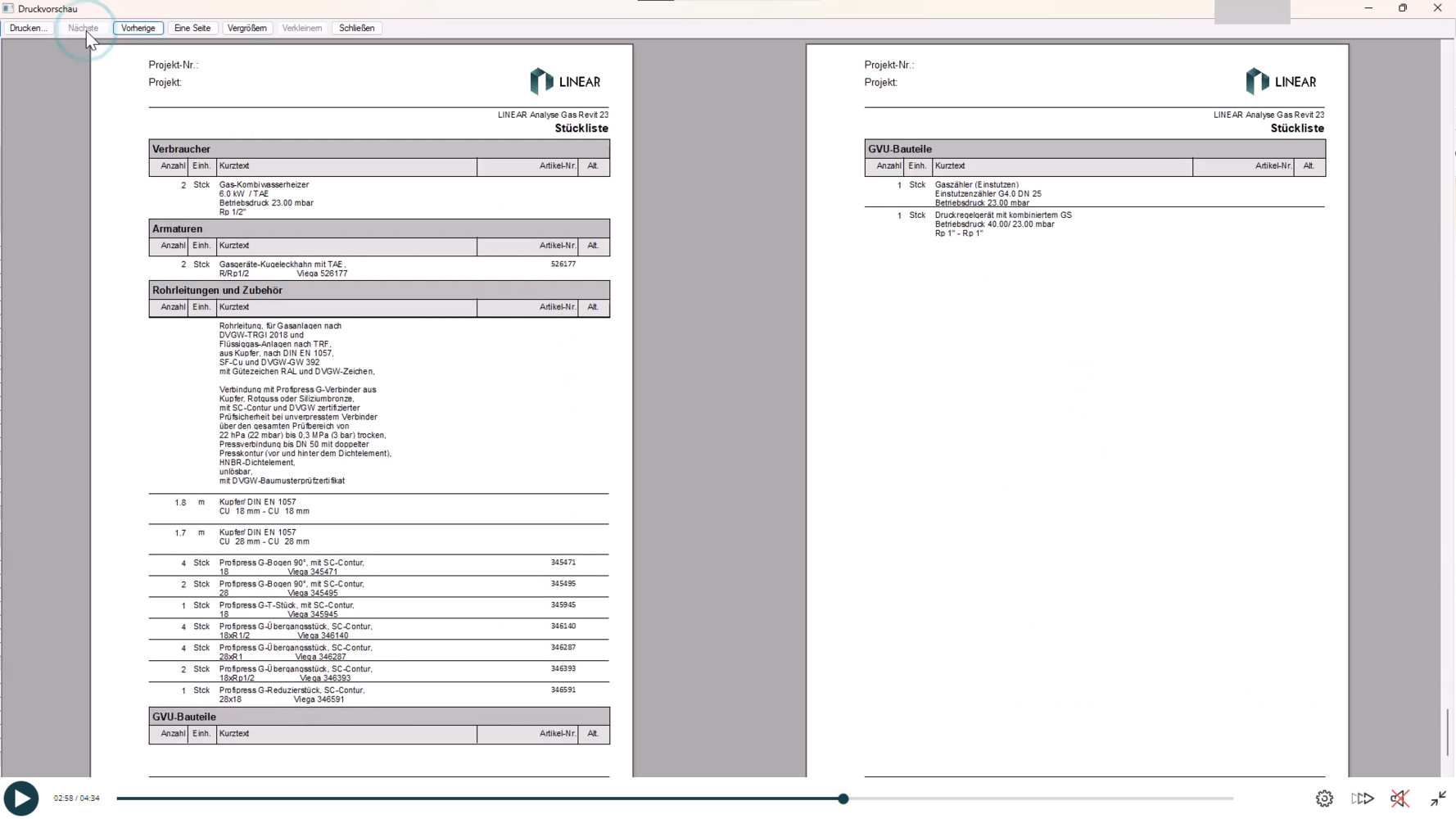Zoom in with Vergrößern
Image resolution: width=1456 pixels, height=819 pixels.
tap(246, 28)
